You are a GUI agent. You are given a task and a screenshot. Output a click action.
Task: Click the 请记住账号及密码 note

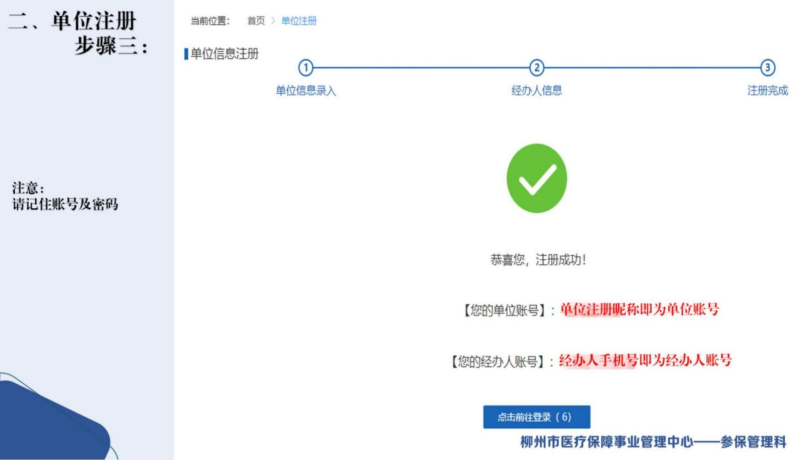[x=65, y=205]
